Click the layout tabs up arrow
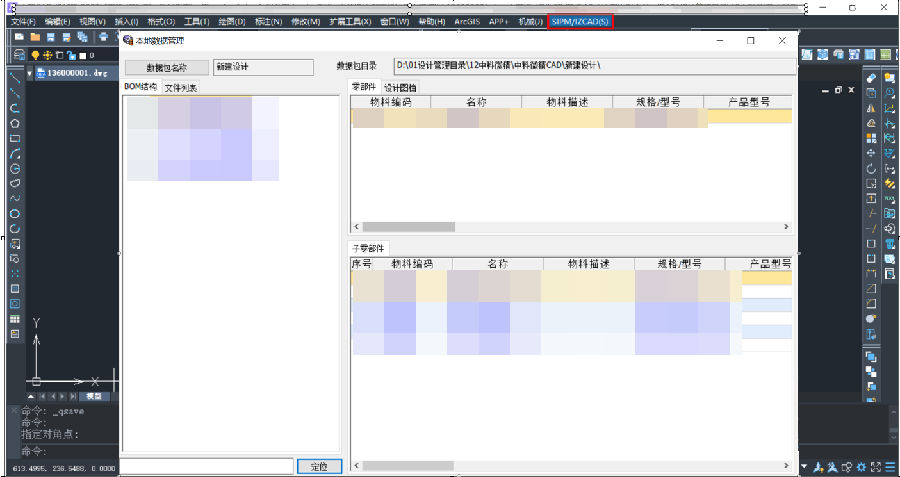The height and width of the screenshot is (477, 900). click(31, 396)
